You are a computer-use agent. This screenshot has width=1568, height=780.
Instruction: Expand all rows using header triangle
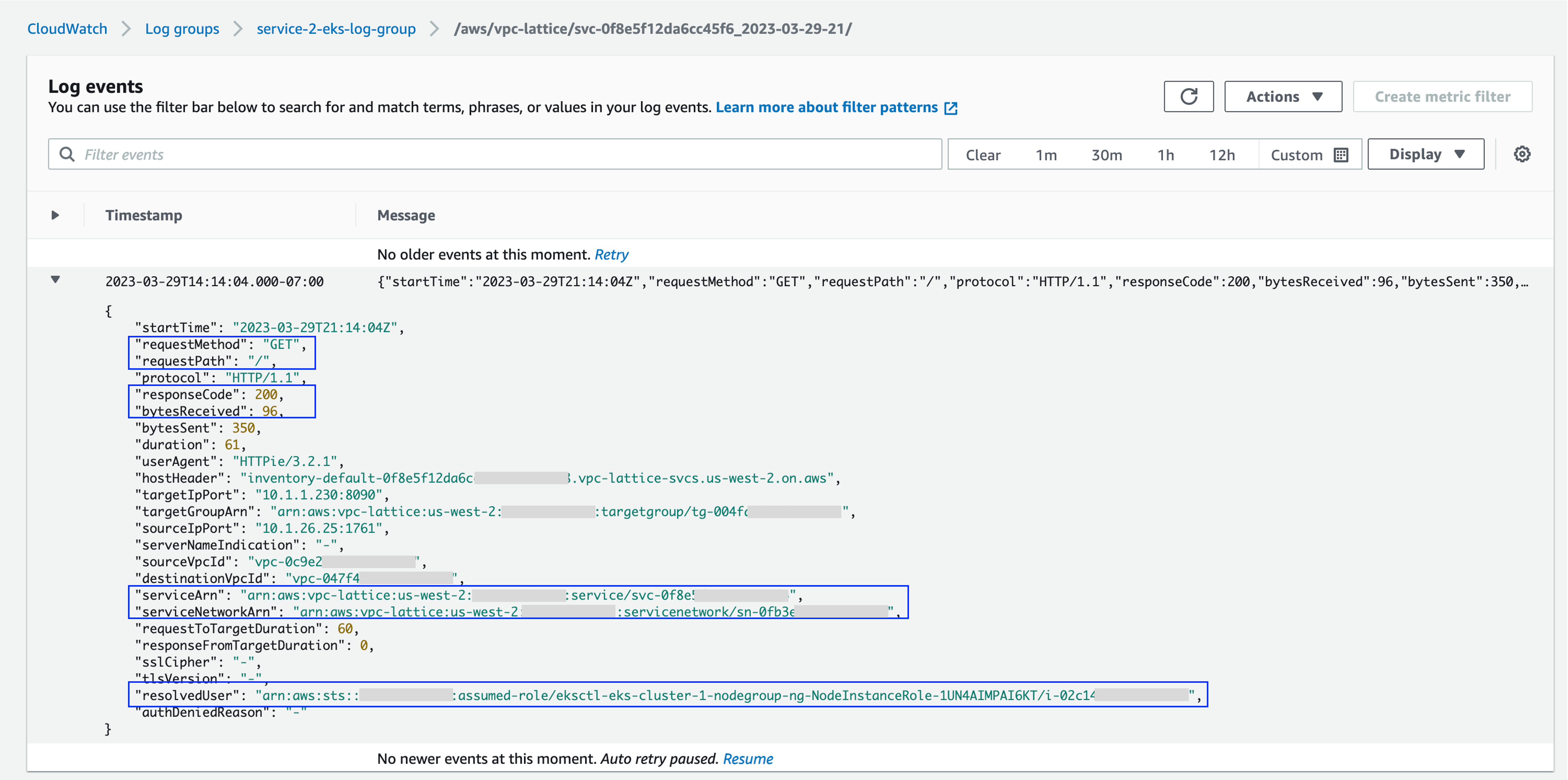pyautogui.click(x=55, y=215)
